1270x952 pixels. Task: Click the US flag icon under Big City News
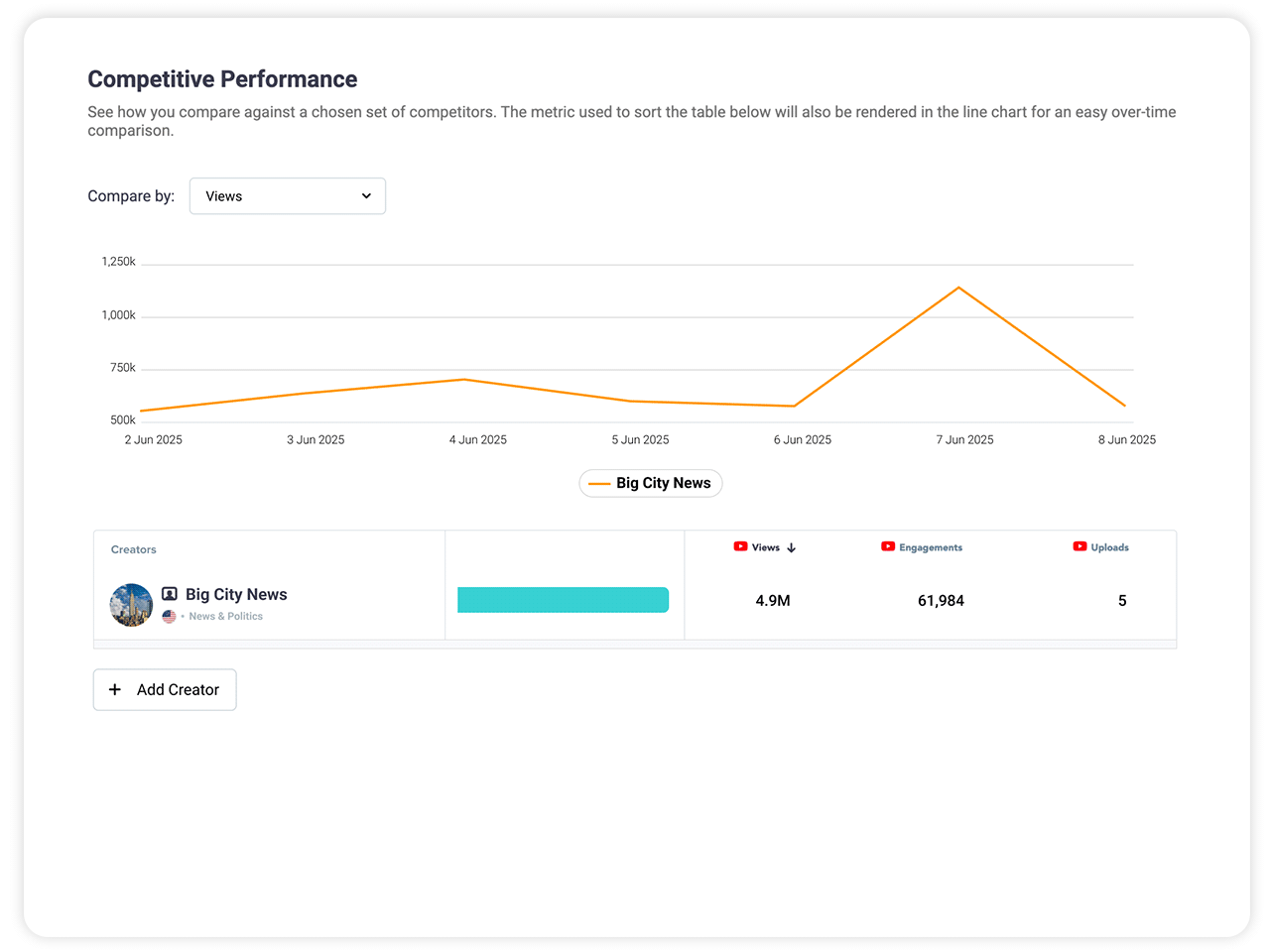click(x=169, y=616)
